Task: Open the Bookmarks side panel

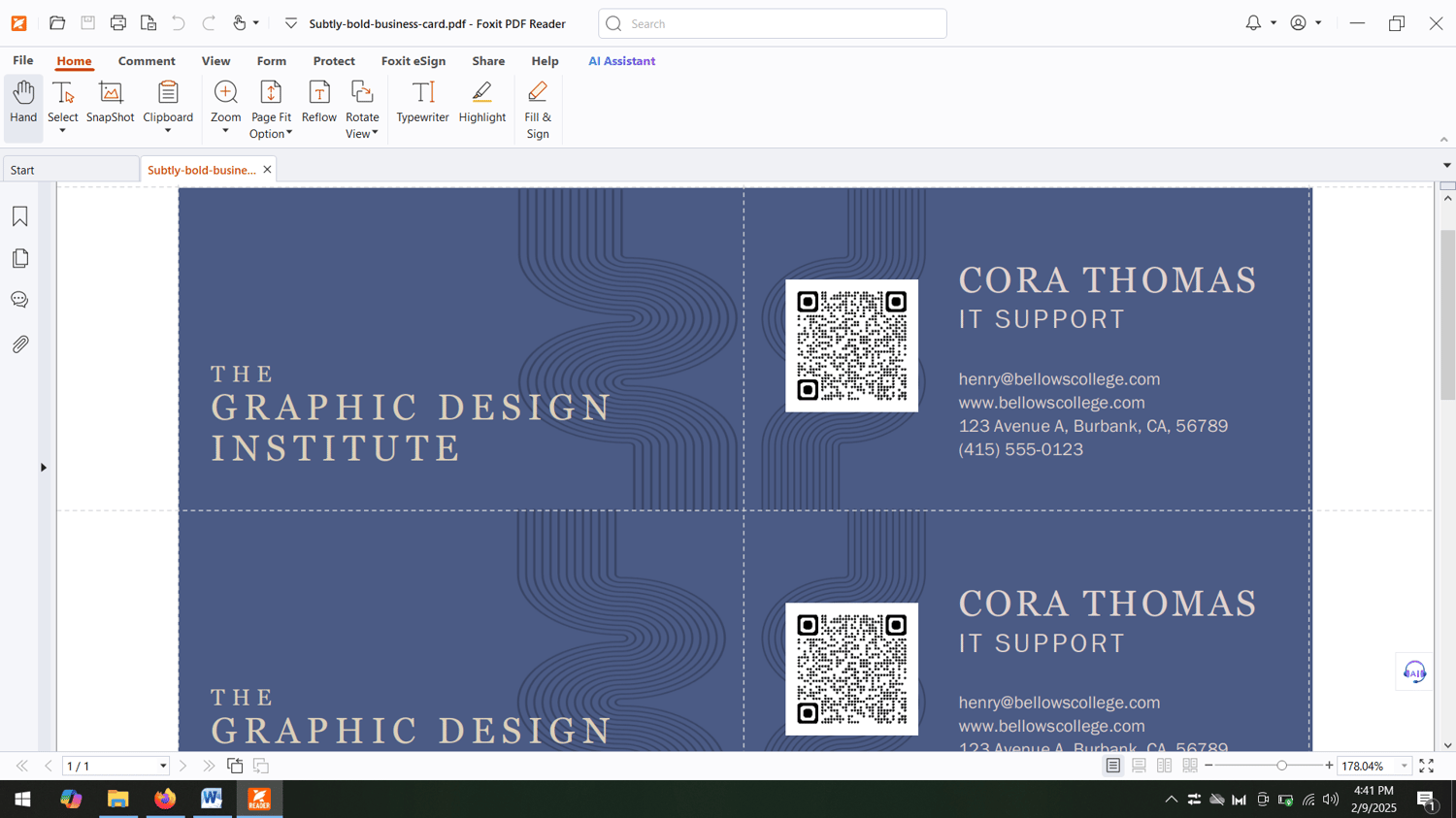Action: 20,216
